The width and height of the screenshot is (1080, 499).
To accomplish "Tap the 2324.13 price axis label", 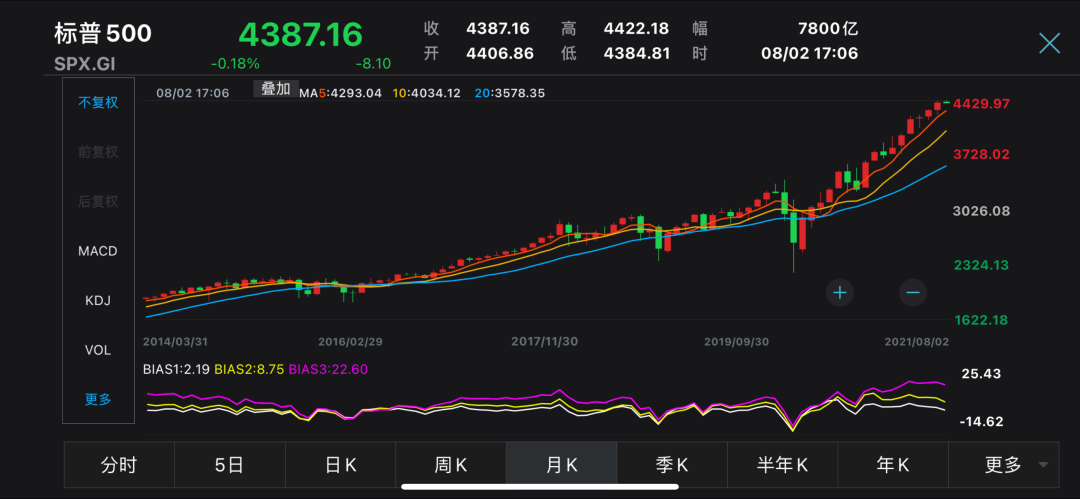I will (x=982, y=265).
